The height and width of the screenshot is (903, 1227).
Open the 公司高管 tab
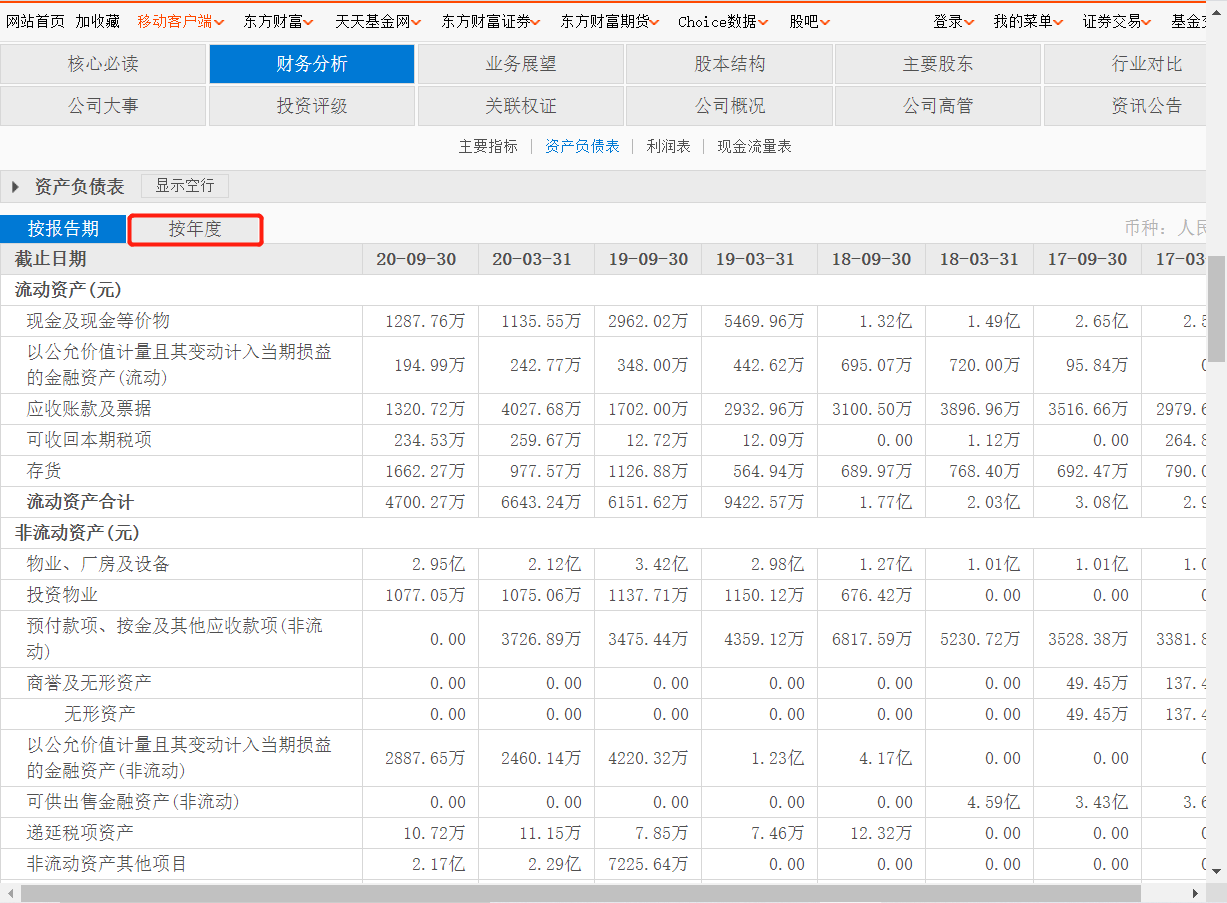pos(937,106)
